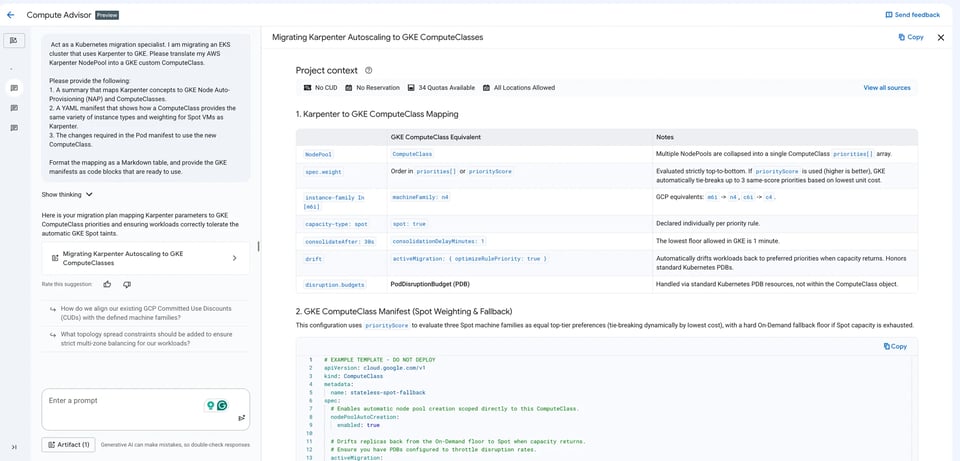Viewport: 960px width, 461px height.
Task: Click the consolidateAfter: 30s cell
Action: [x=343, y=241]
